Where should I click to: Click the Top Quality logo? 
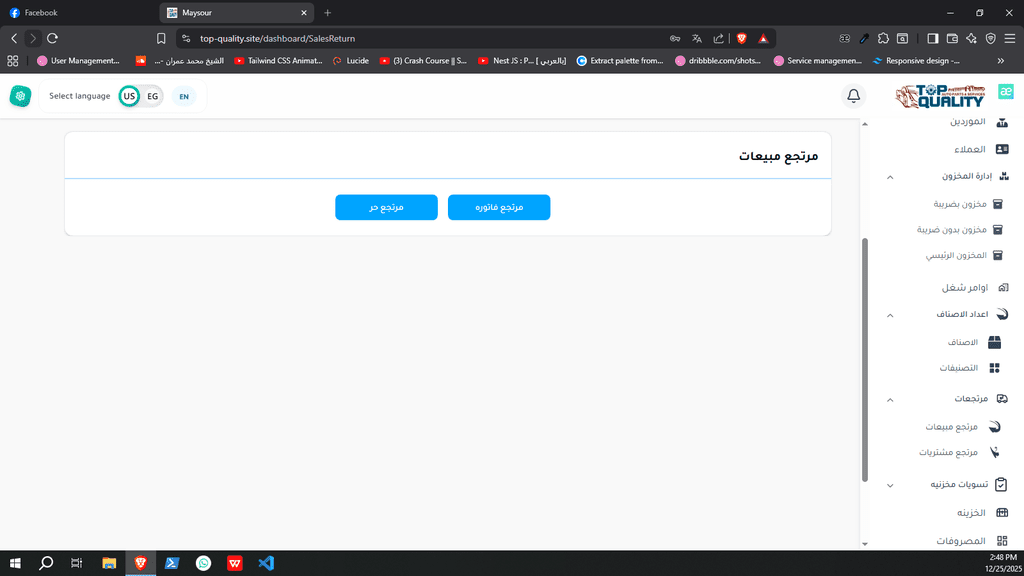(940, 97)
